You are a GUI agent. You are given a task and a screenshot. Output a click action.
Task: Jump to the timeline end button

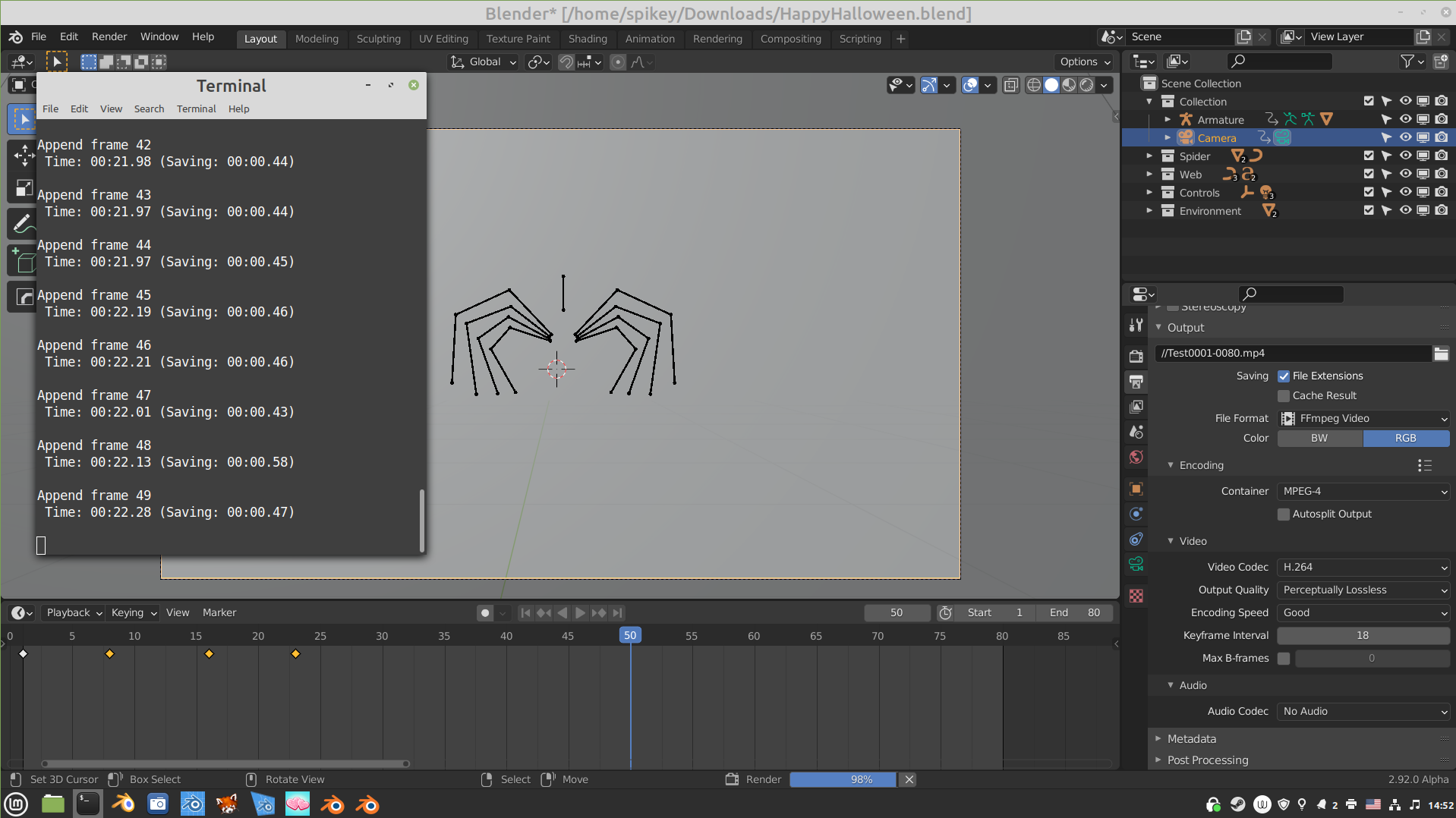618,613
